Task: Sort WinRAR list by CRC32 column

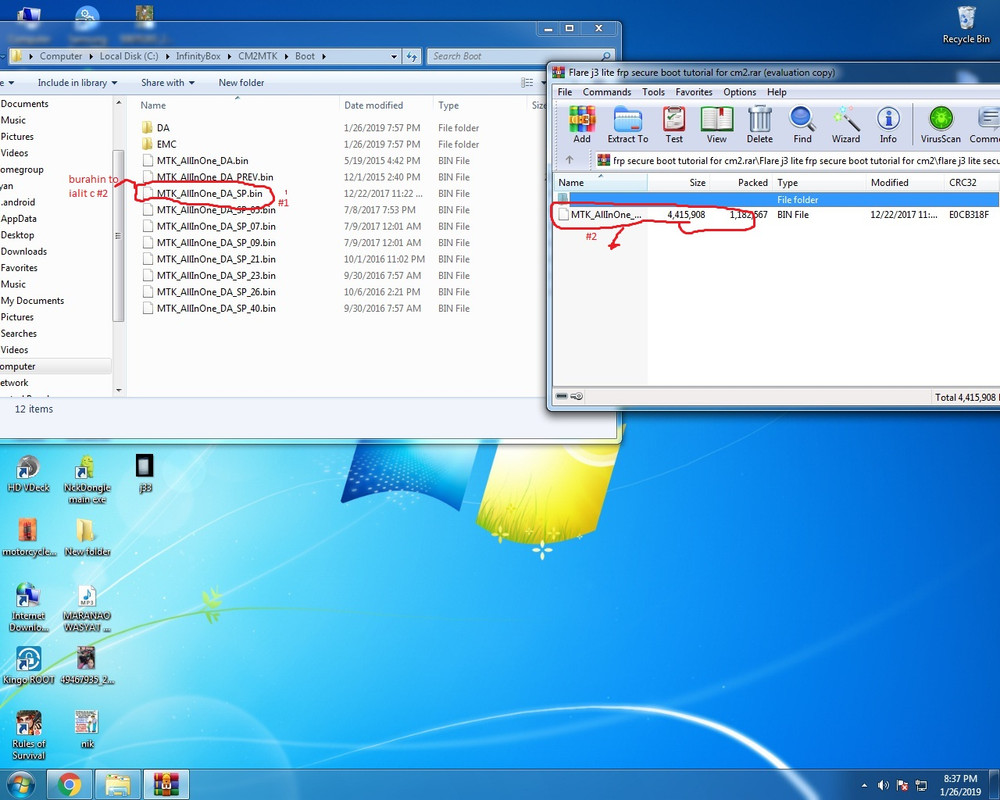Action: 962,182
